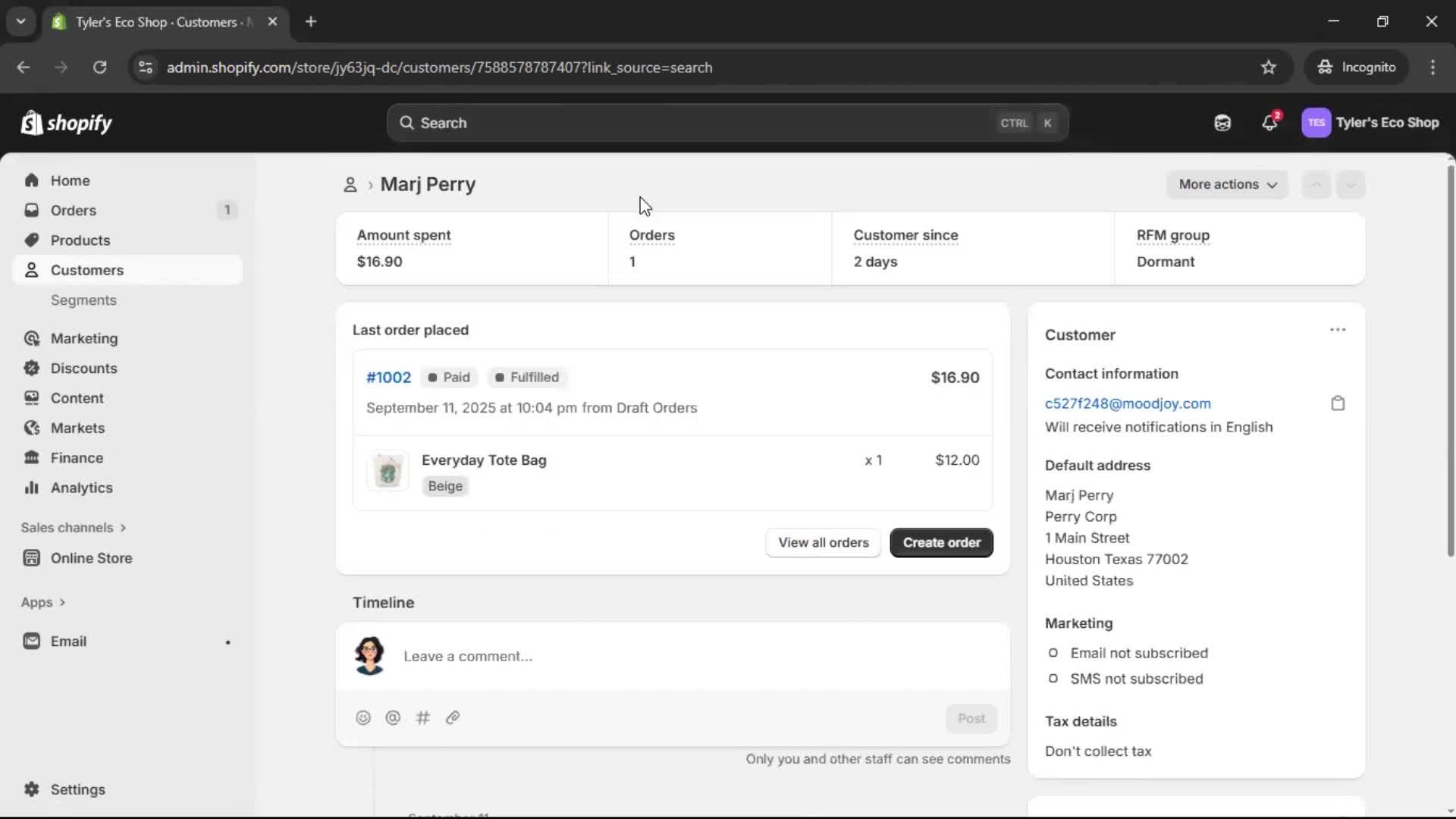Screen dimensions: 1456x819
Task: Bookmark page with the star icon
Action: (x=1269, y=67)
